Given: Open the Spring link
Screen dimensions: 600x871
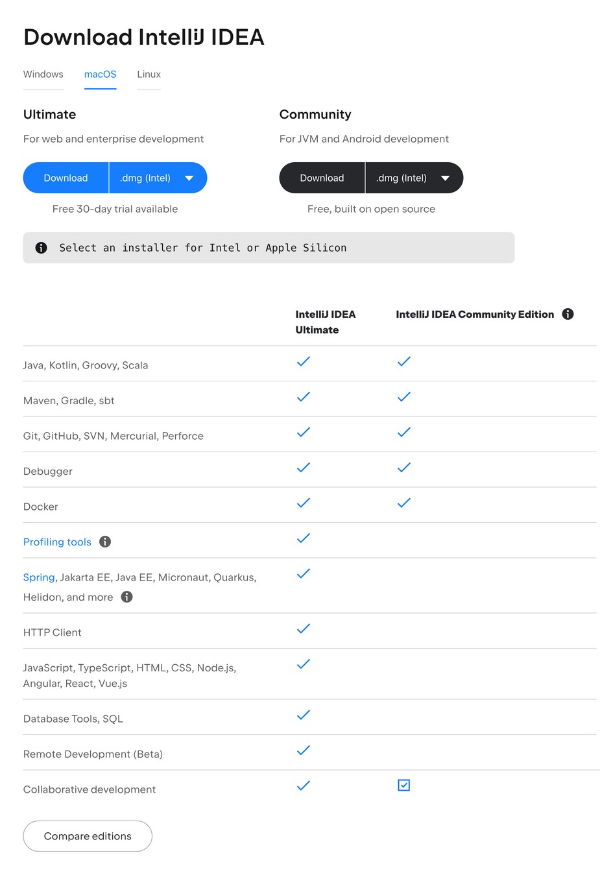Looking at the screenshot, I should tap(39, 577).
